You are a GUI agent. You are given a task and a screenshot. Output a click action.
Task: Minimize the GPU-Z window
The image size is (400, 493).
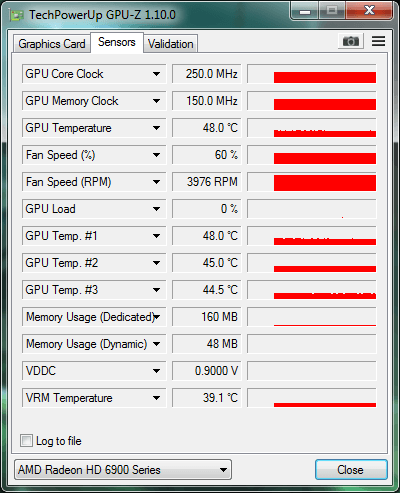pyautogui.click(x=305, y=12)
